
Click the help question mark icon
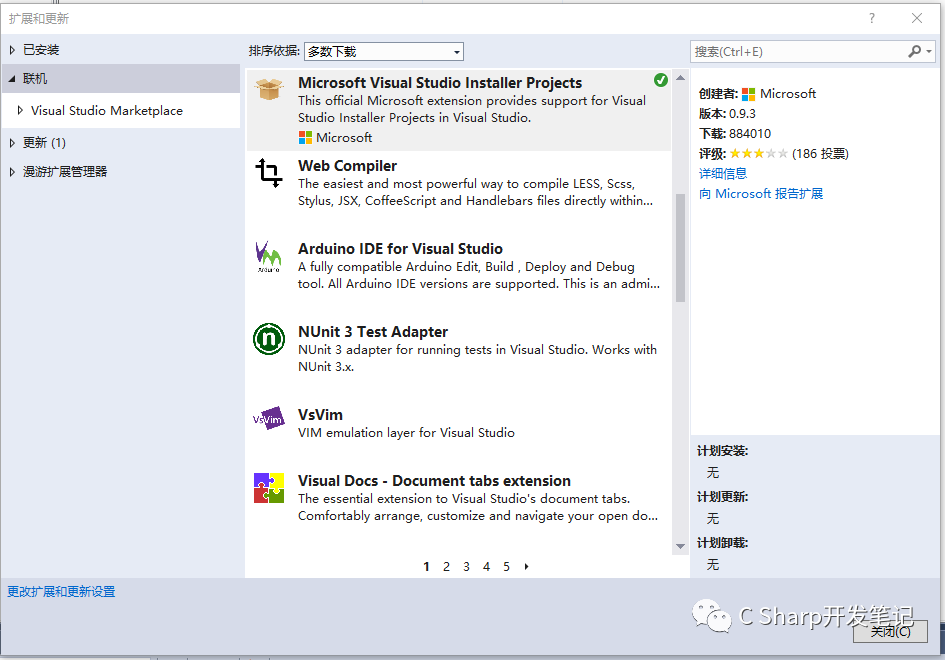871,18
